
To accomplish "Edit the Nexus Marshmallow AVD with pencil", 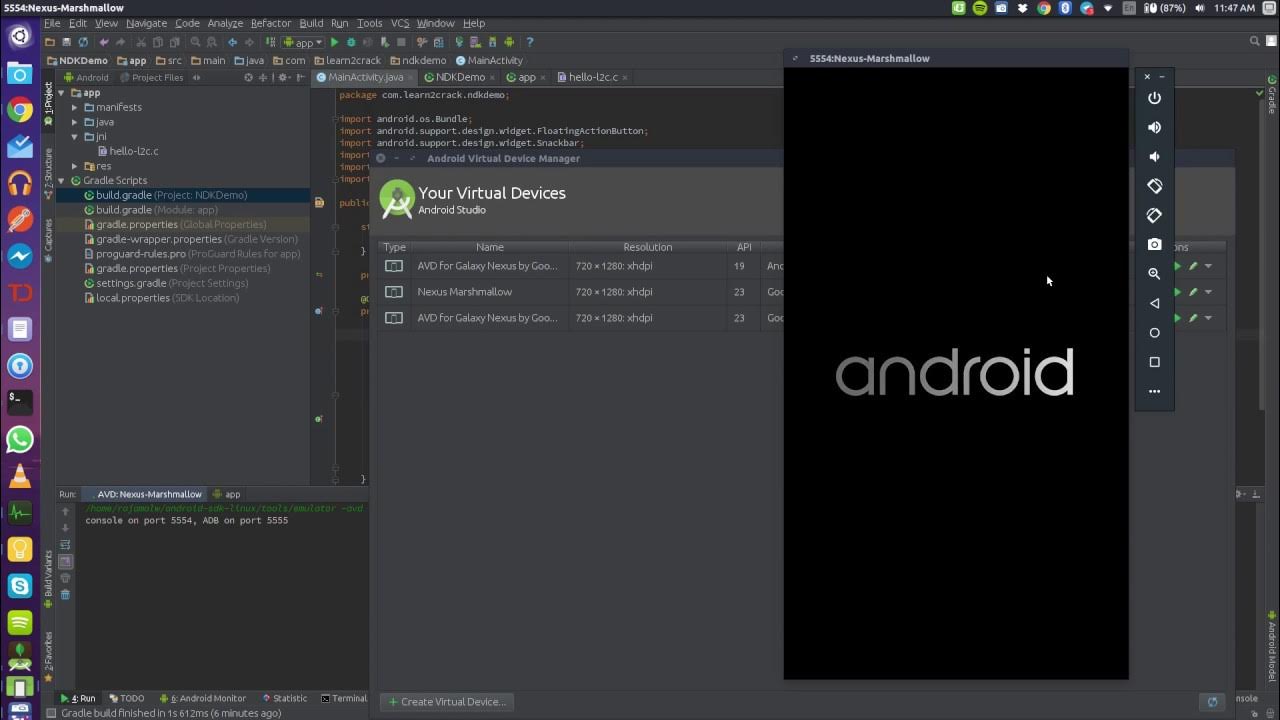I will click(1193, 292).
